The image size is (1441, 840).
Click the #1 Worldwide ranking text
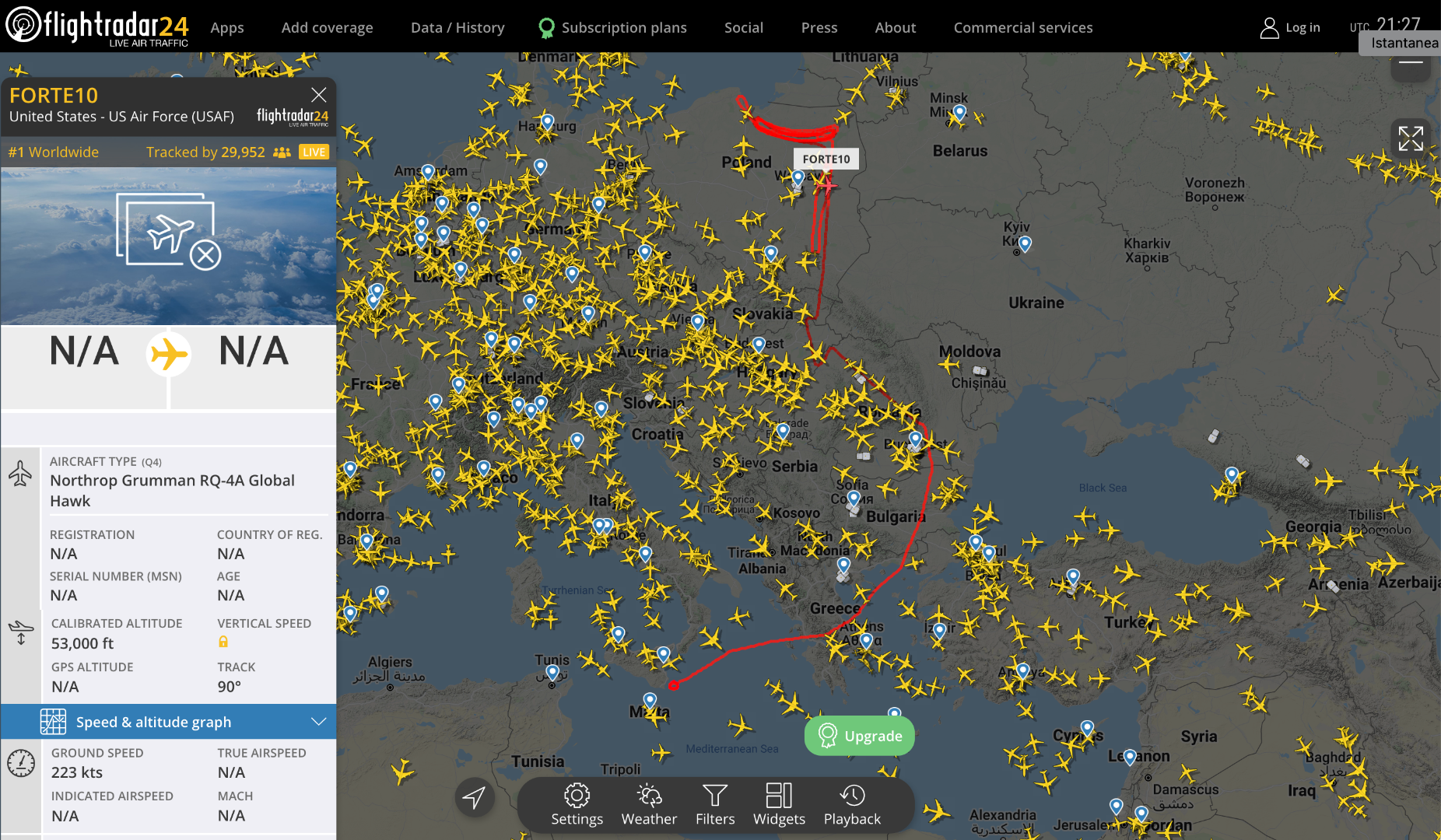[x=54, y=152]
